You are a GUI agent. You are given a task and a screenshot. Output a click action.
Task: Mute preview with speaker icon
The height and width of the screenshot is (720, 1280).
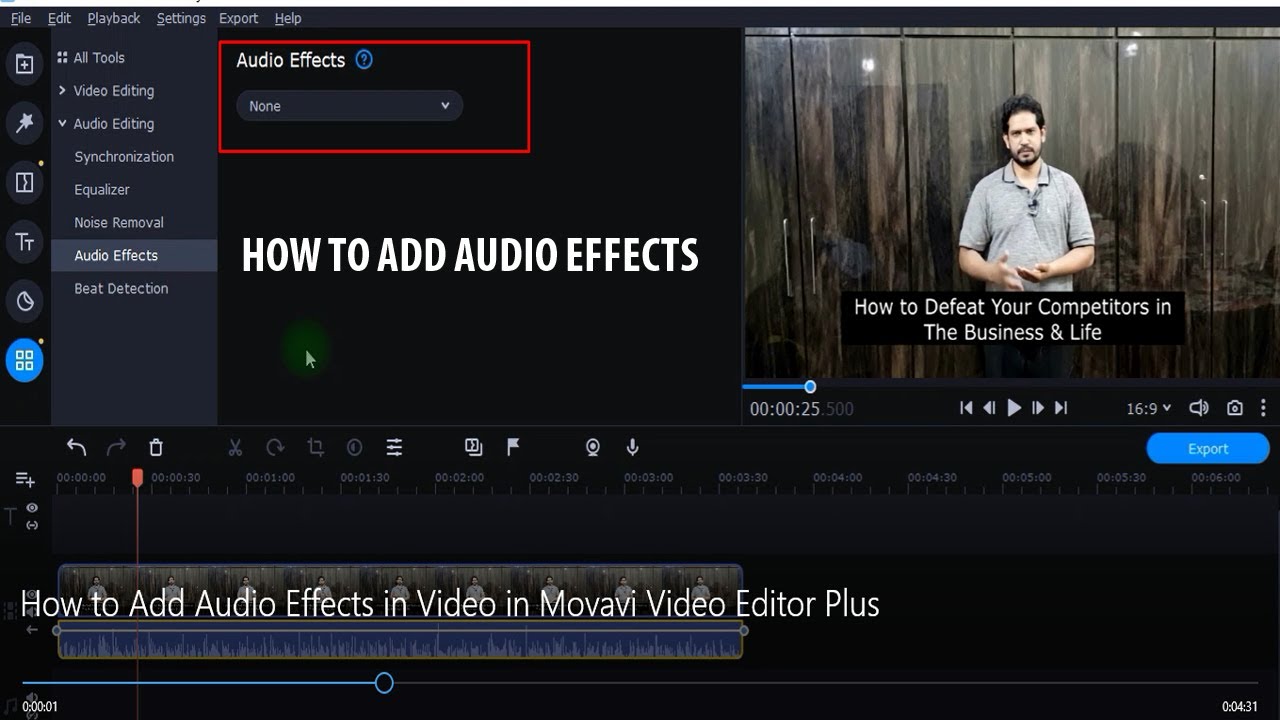(x=1198, y=408)
